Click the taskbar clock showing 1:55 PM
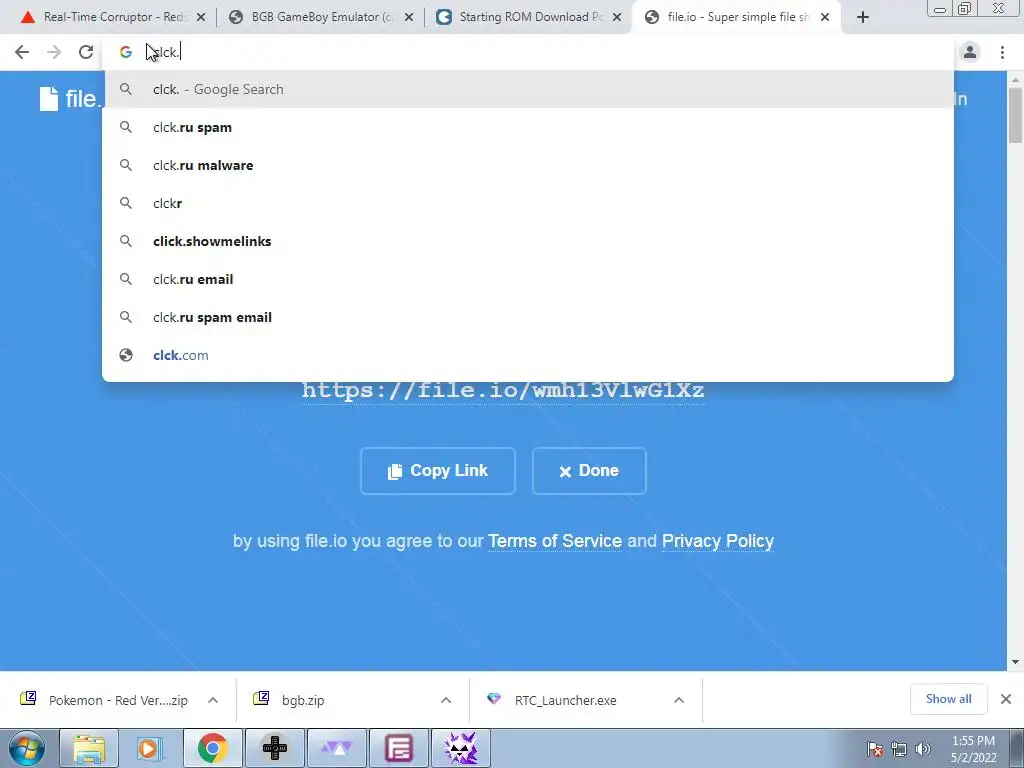 coord(974,749)
